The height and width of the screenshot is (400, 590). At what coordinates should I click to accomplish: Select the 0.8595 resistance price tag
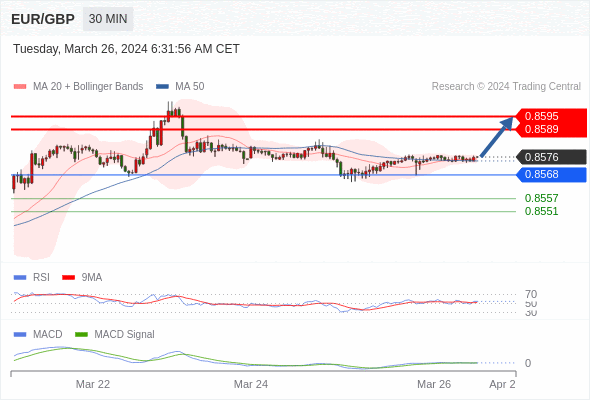(551, 116)
